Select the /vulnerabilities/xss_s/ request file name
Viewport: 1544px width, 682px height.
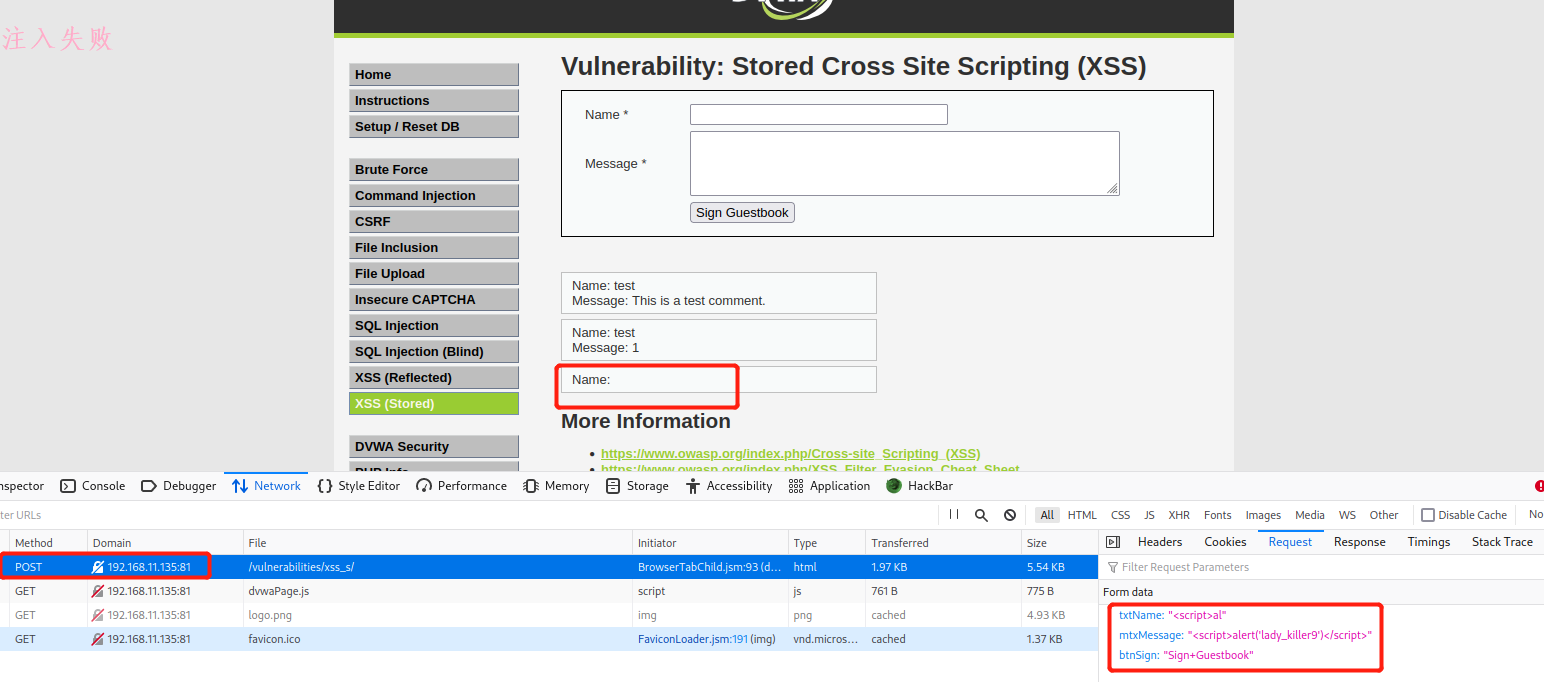301,567
